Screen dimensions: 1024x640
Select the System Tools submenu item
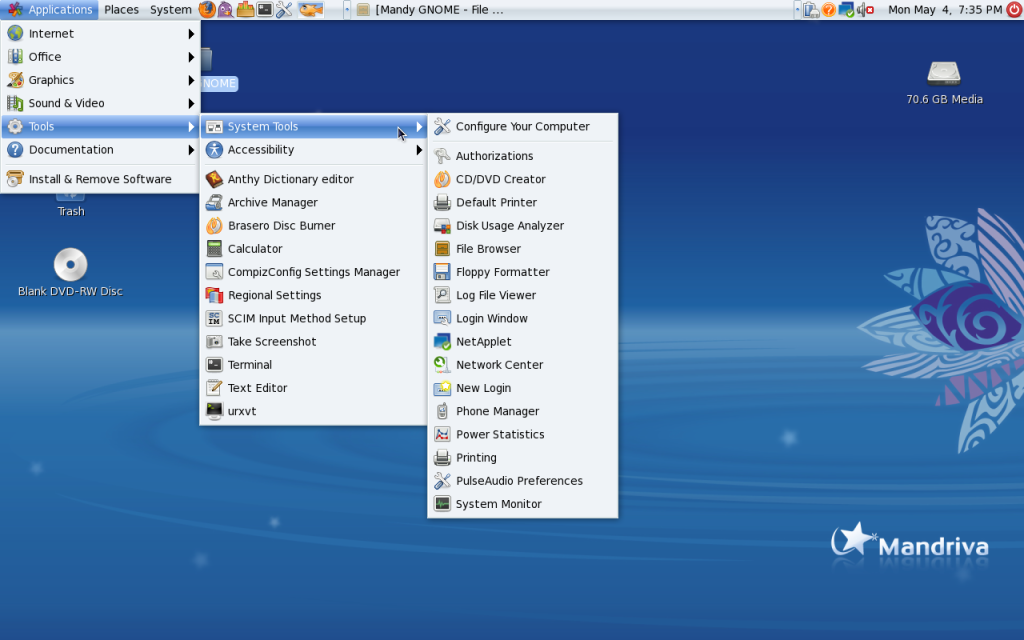click(x=313, y=127)
